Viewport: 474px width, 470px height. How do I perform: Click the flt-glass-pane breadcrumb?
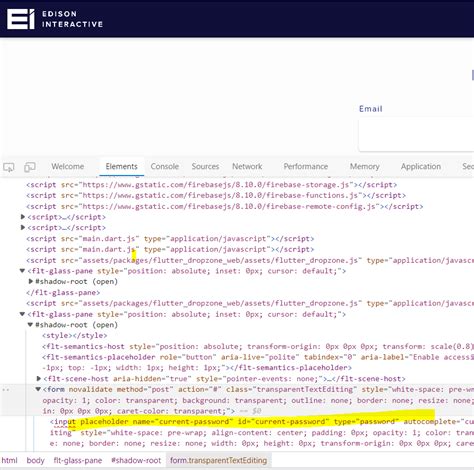pyautogui.click(x=78, y=460)
